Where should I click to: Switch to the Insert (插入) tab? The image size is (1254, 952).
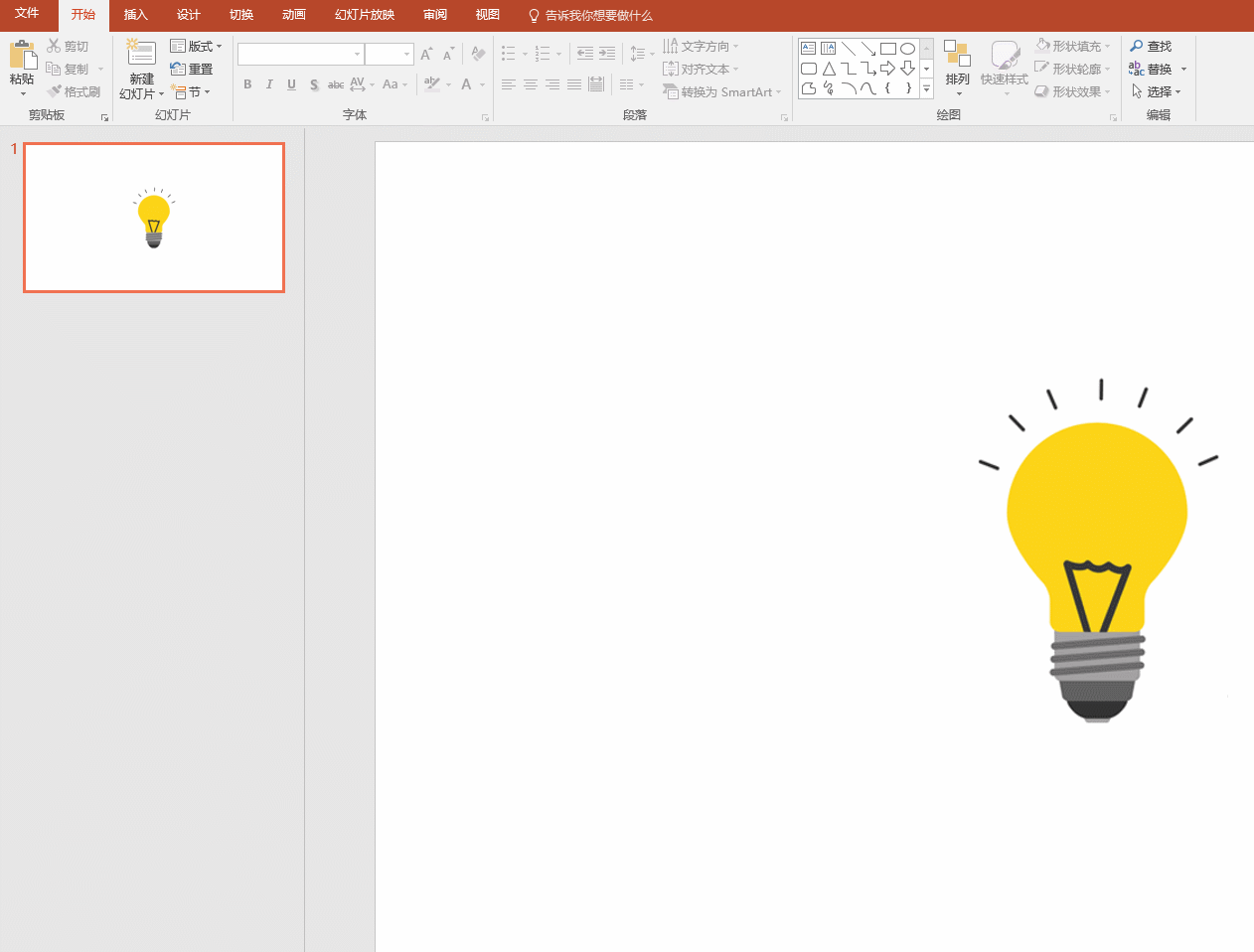135,15
